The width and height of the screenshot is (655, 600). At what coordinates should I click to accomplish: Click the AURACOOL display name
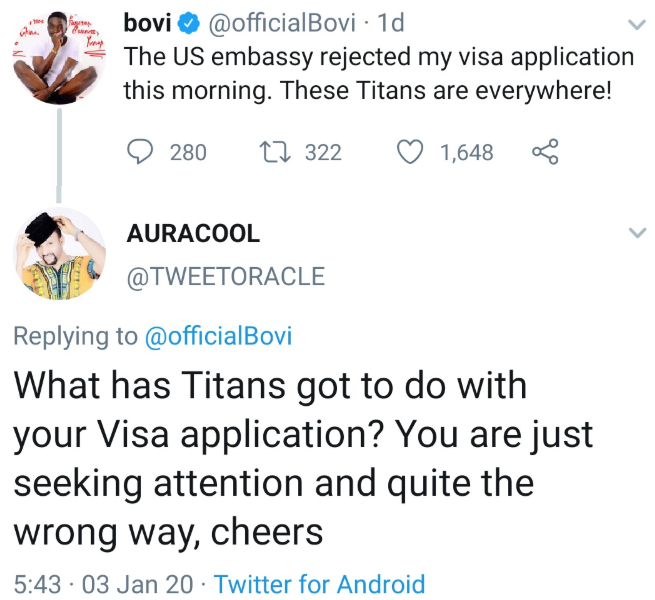pos(193,233)
